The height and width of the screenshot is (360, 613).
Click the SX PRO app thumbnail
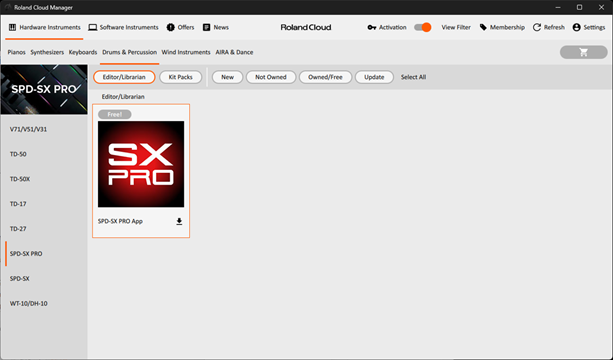pyautogui.click(x=141, y=164)
